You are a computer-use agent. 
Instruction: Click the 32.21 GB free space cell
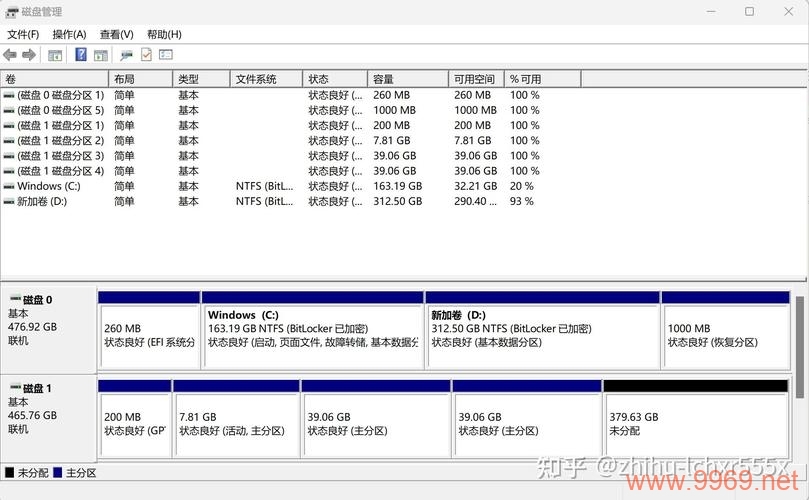[x=476, y=186]
